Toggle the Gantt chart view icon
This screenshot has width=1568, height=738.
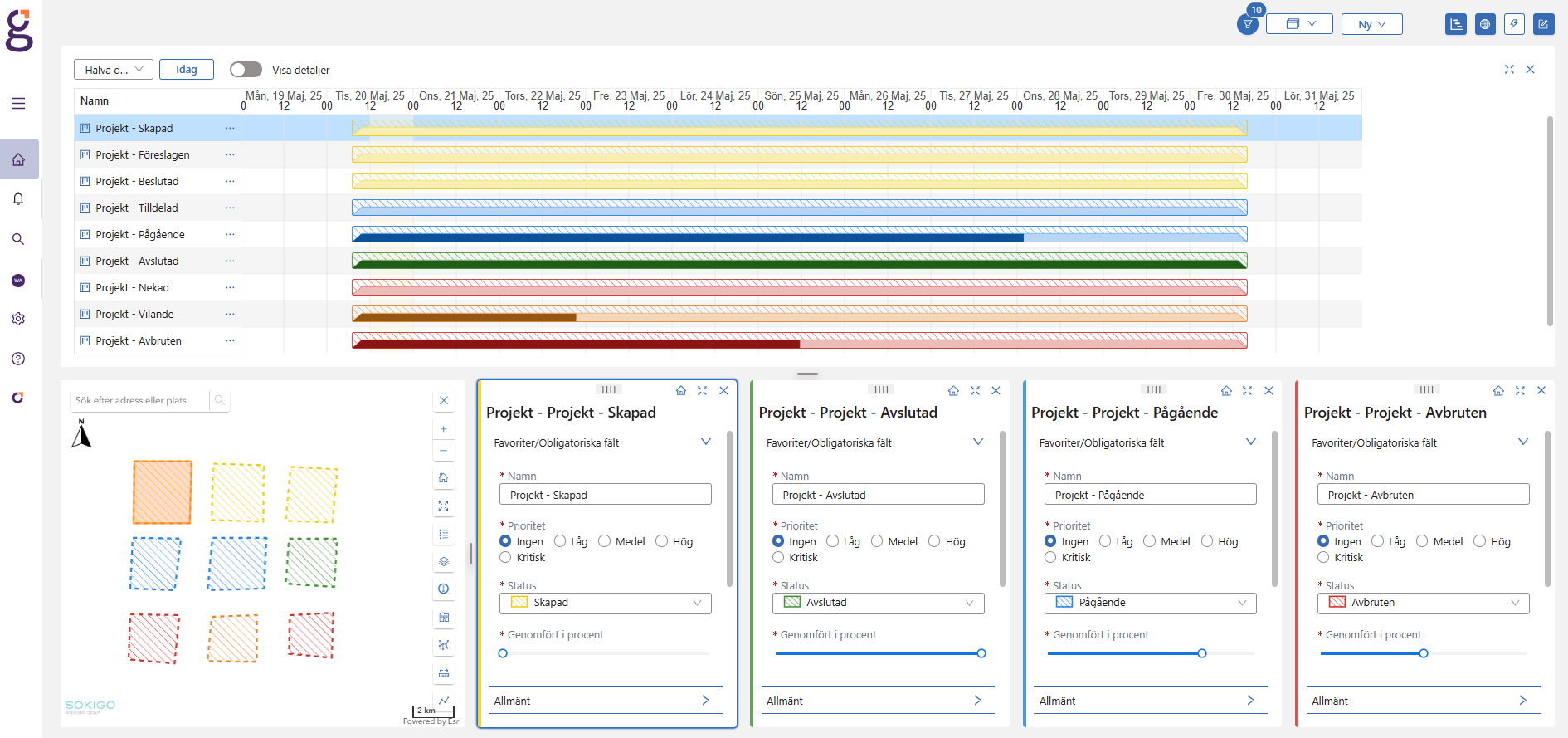pos(1455,24)
